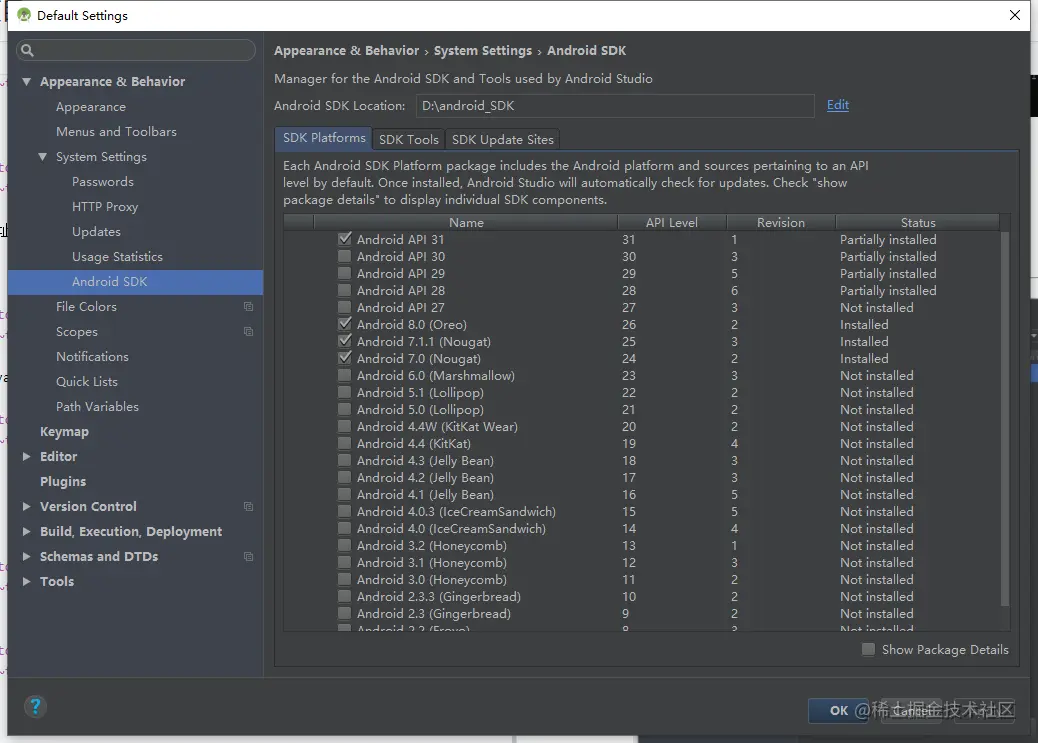This screenshot has height=743, width=1038.
Task: Select the Android API 28 row name
Action: click(401, 291)
